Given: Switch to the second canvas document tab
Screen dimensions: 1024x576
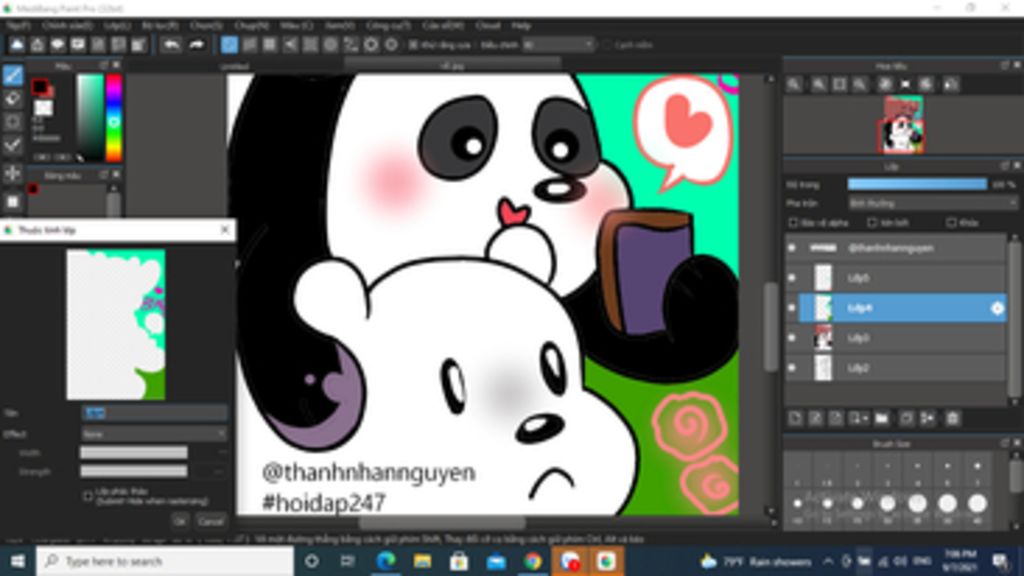Looking at the screenshot, I should [x=452, y=65].
